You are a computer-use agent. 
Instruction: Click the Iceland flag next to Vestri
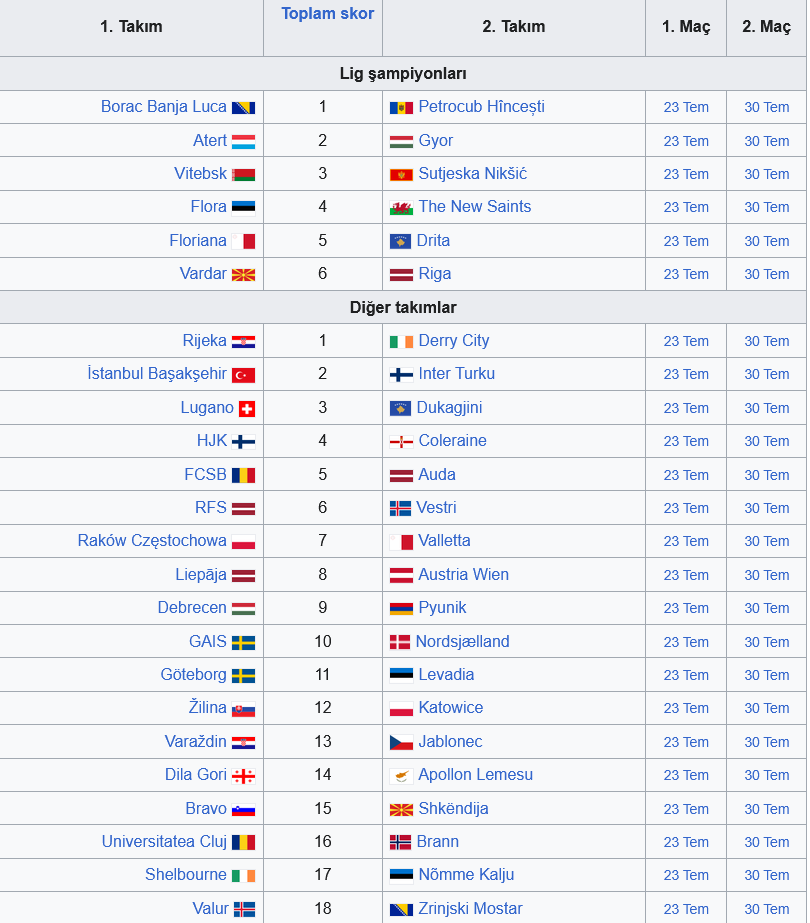(x=400, y=509)
